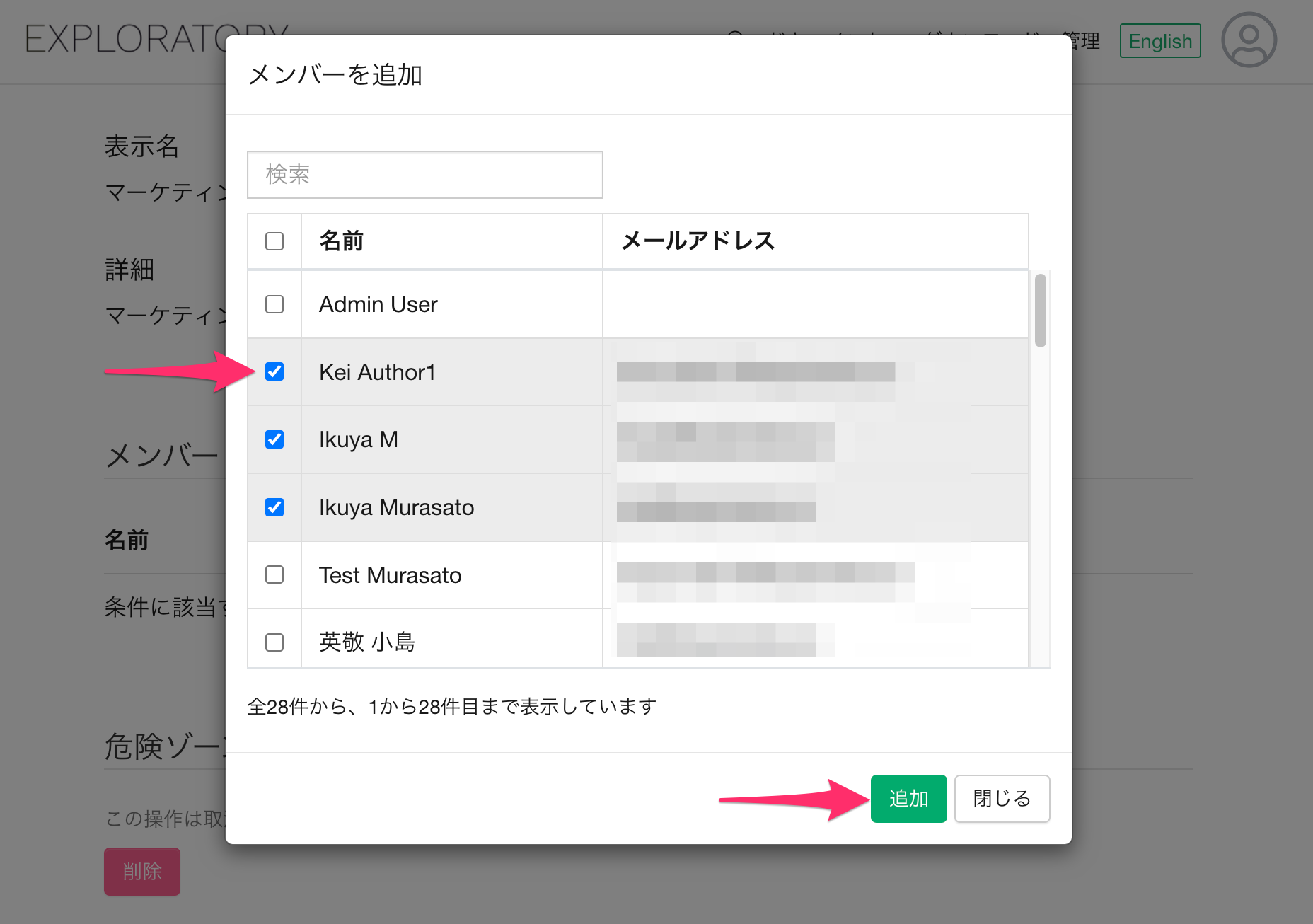Select the Test Murasato row name
1313x924 pixels.
[390, 575]
